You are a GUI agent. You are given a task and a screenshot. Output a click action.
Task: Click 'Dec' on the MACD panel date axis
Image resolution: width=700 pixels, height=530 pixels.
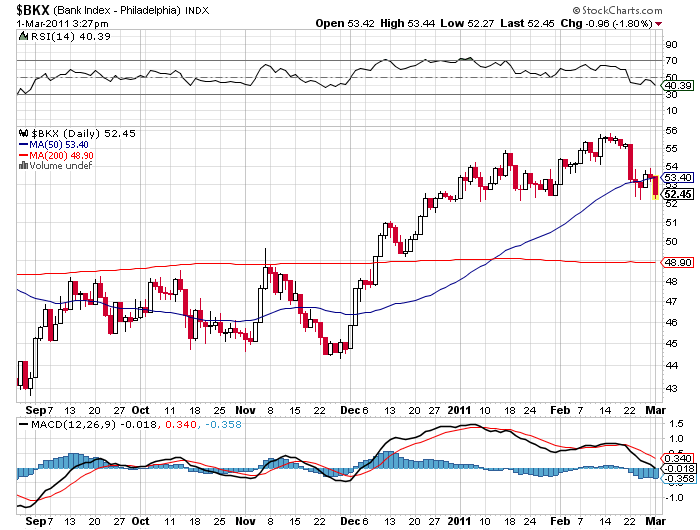coord(350,521)
